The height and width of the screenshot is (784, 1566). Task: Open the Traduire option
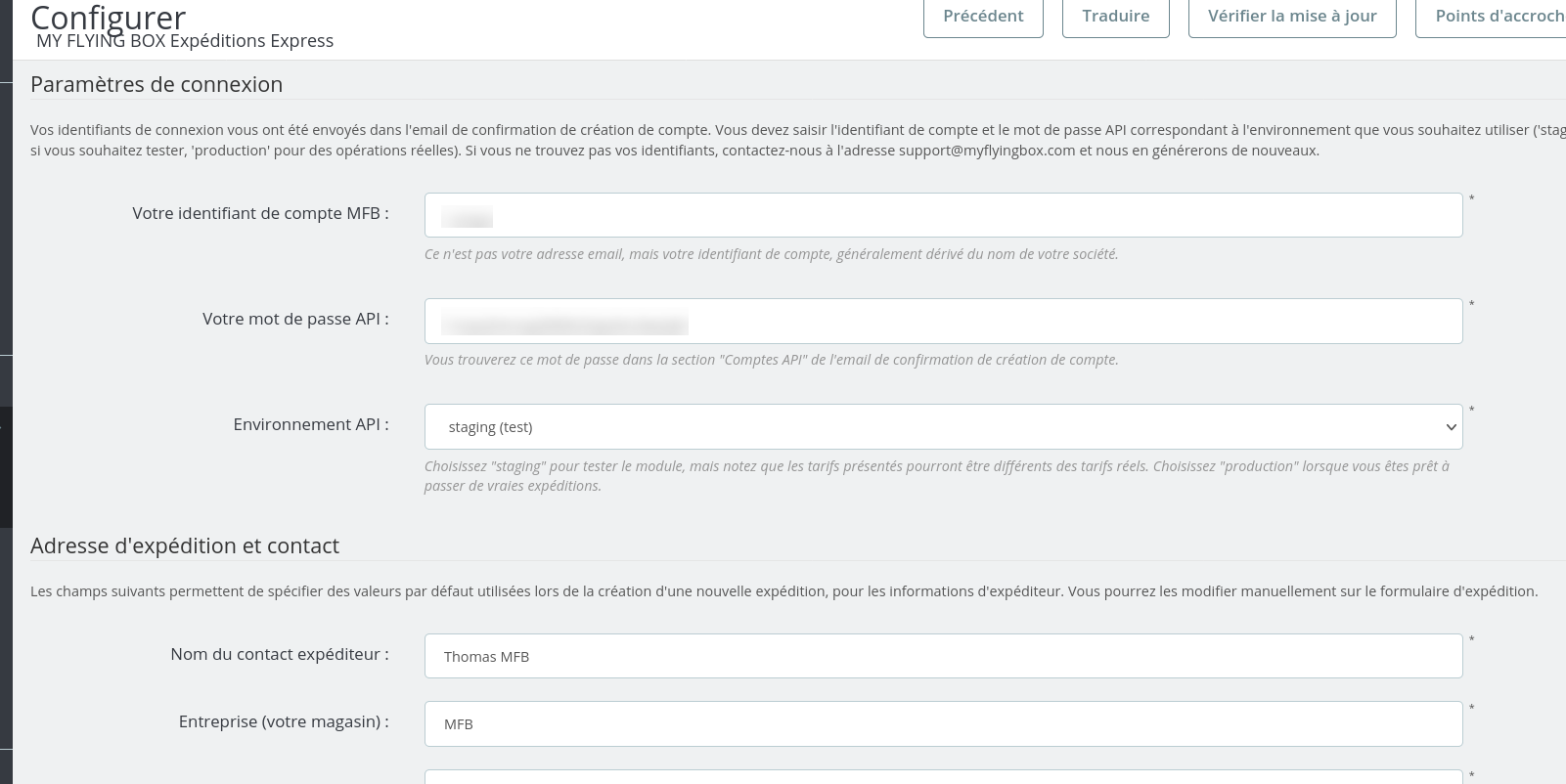[1116, 17]
